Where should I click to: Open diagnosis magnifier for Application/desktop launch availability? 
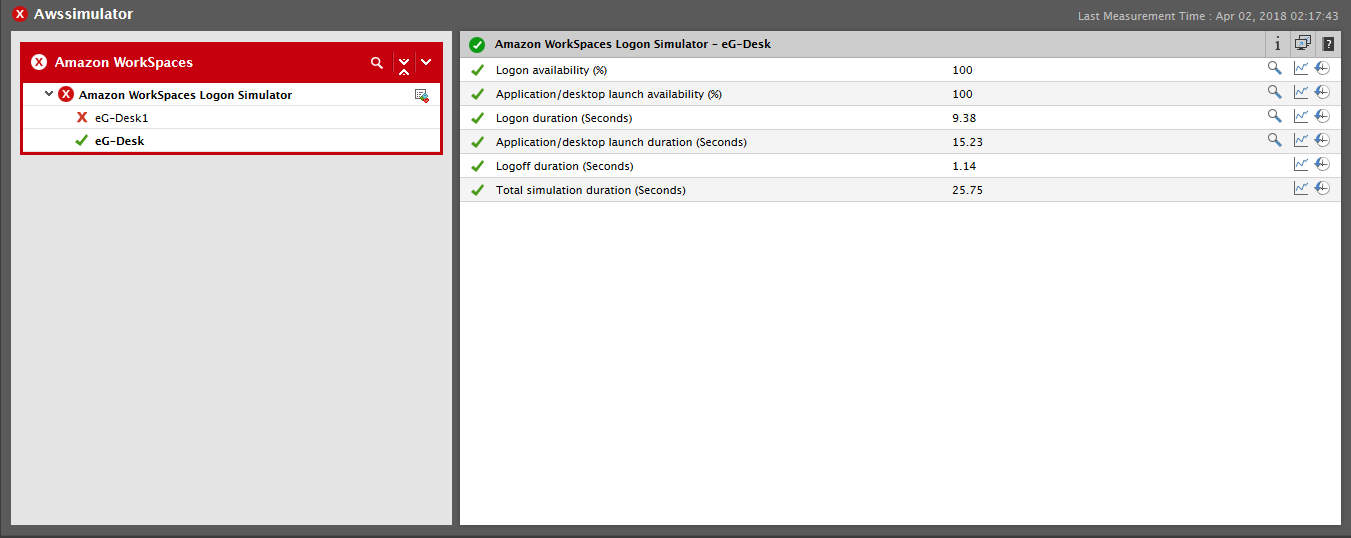point(1274,92)
